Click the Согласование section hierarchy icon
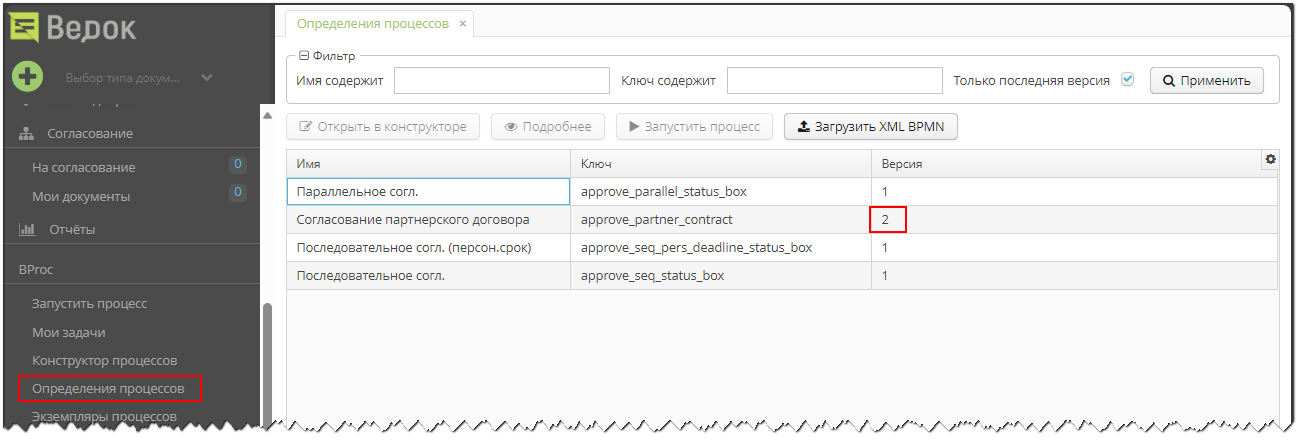This screenshot has width=1297, height=441. (28, 133)
